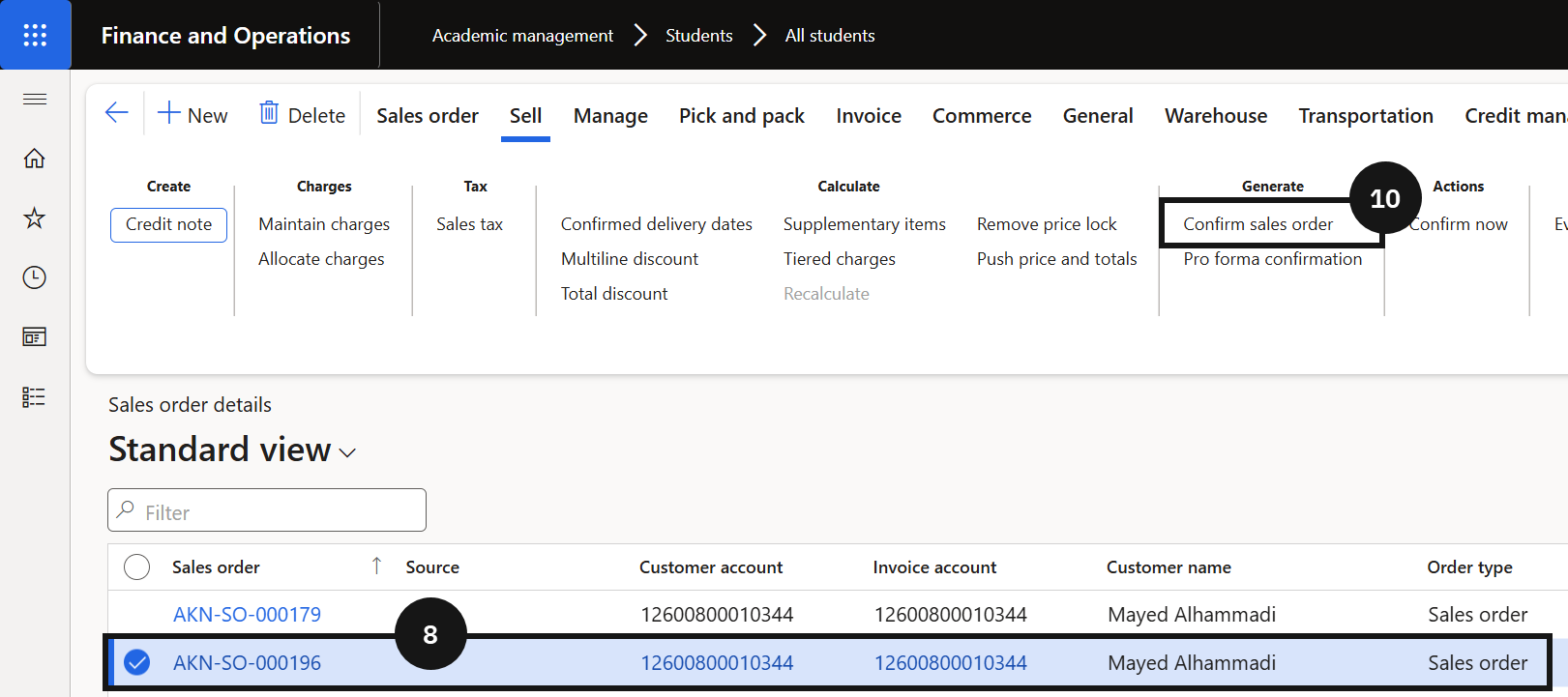This screenshot has height=697, width=1568.
Task: Click Tiered charges
Action: tap(840, 259)
